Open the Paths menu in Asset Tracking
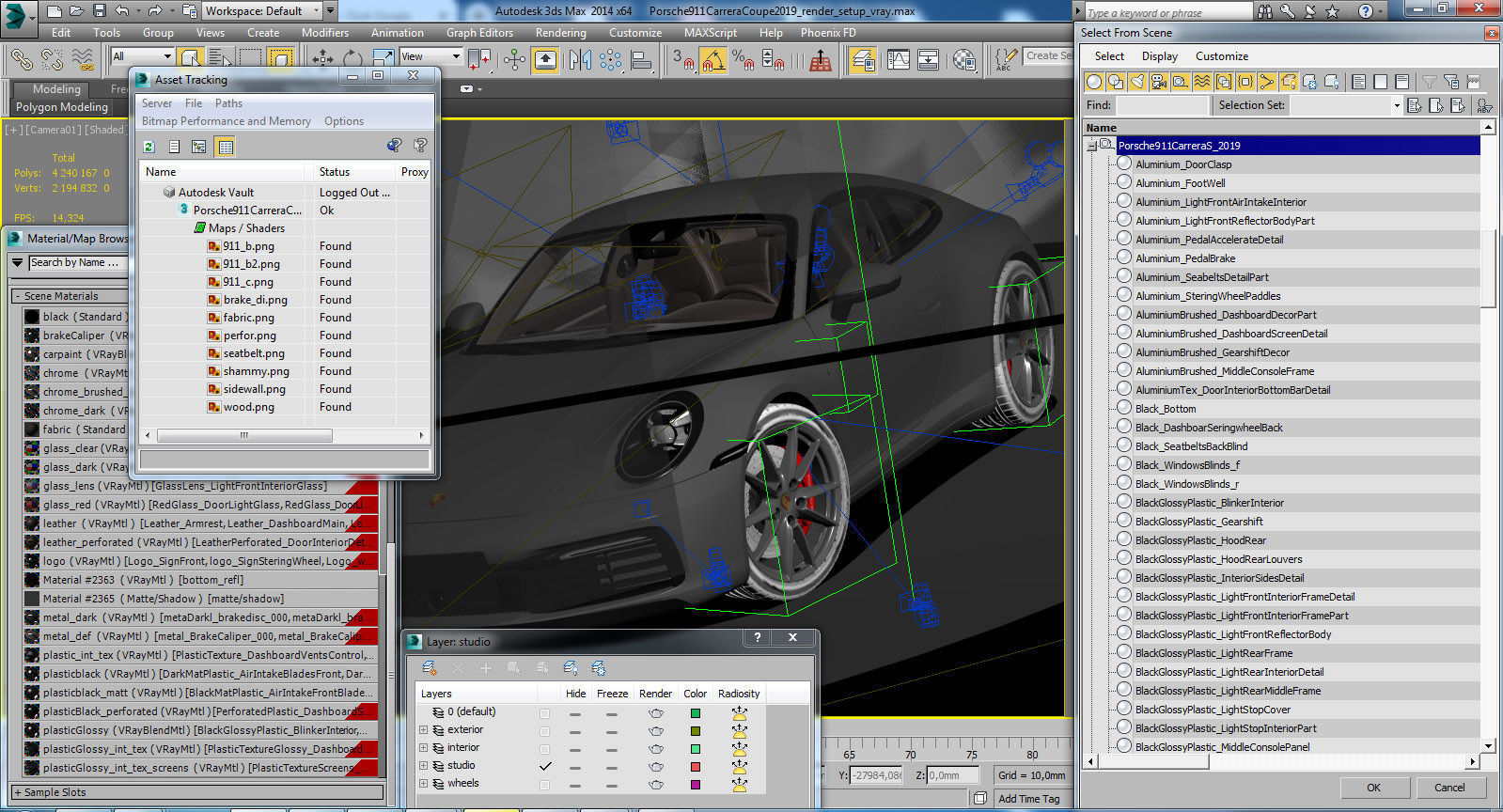The image size is (1503, 812). click(228, 103)
